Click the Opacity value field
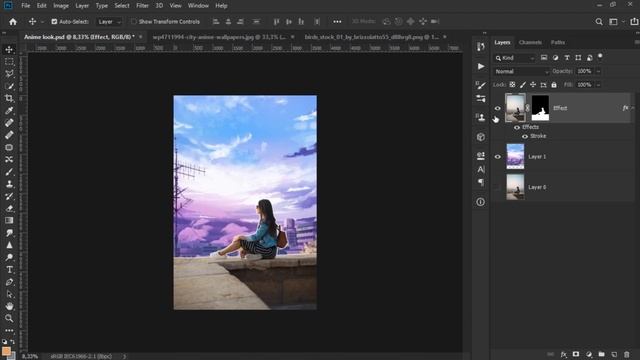This screenshot has width=640, height=360. pos(584,71)
